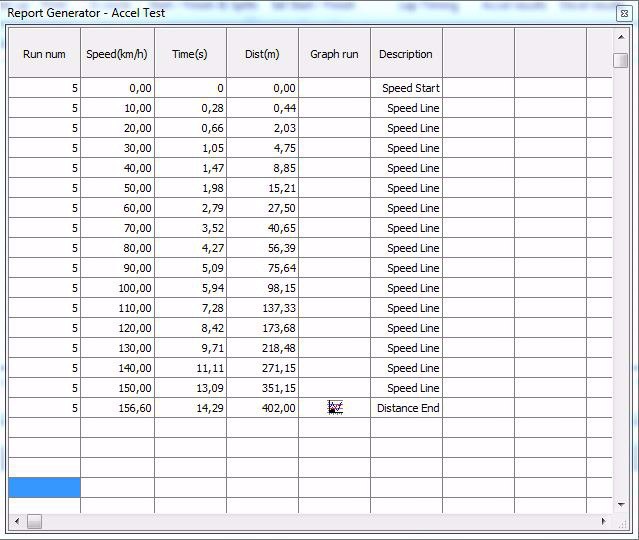The image size is (639, 540).
Task: Select the Speed(km/h) column header
Action: pos(117,54)
